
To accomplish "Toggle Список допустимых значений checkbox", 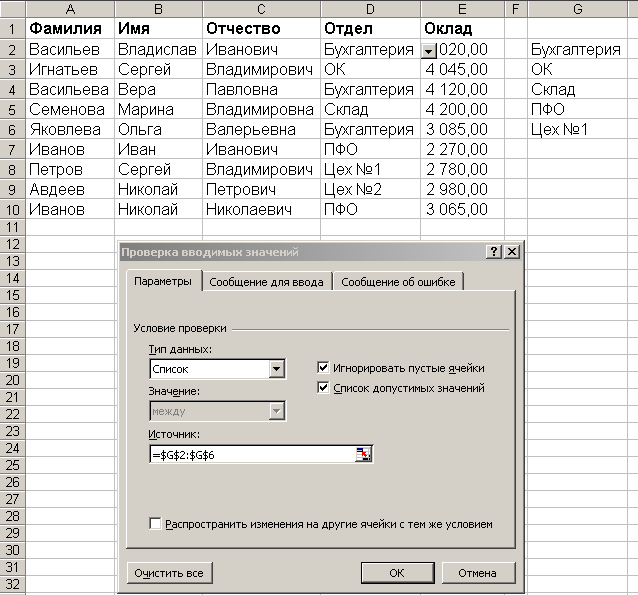I will 323,388.
